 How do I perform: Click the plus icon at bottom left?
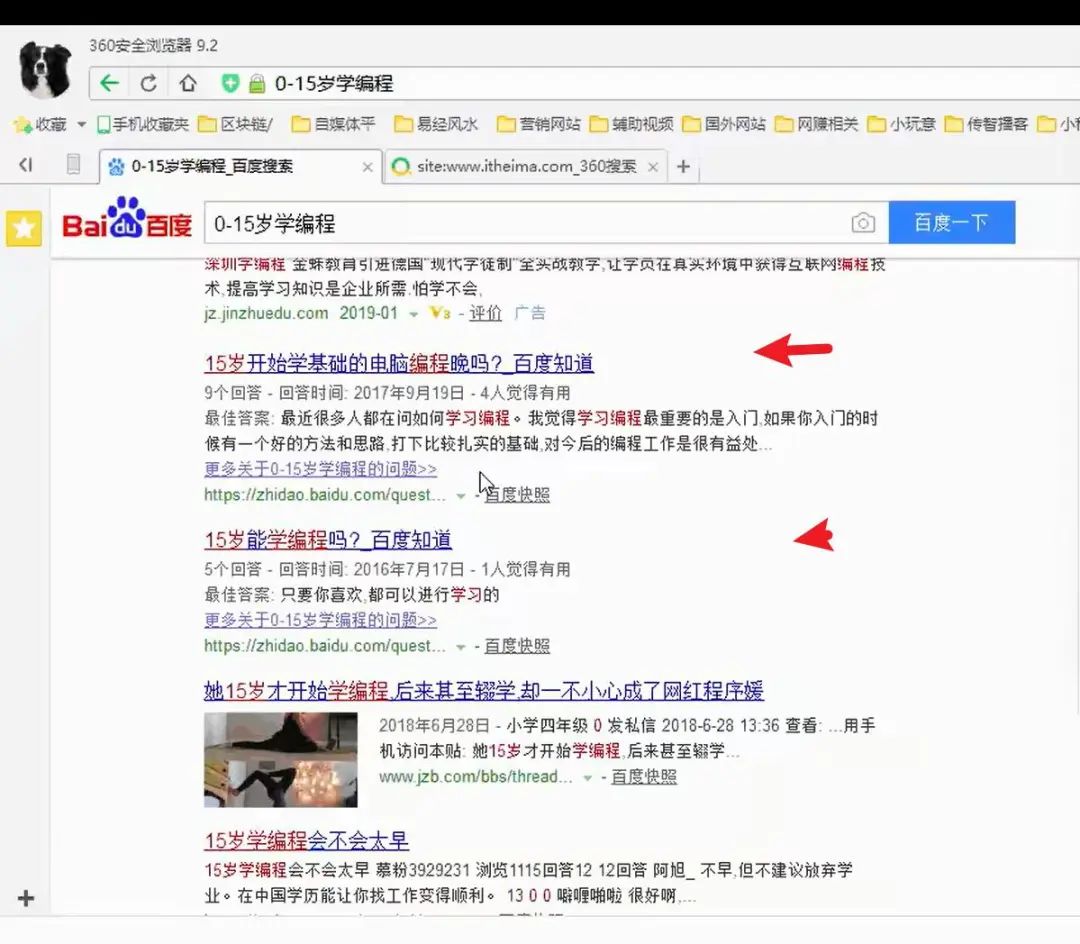(26, 898)
